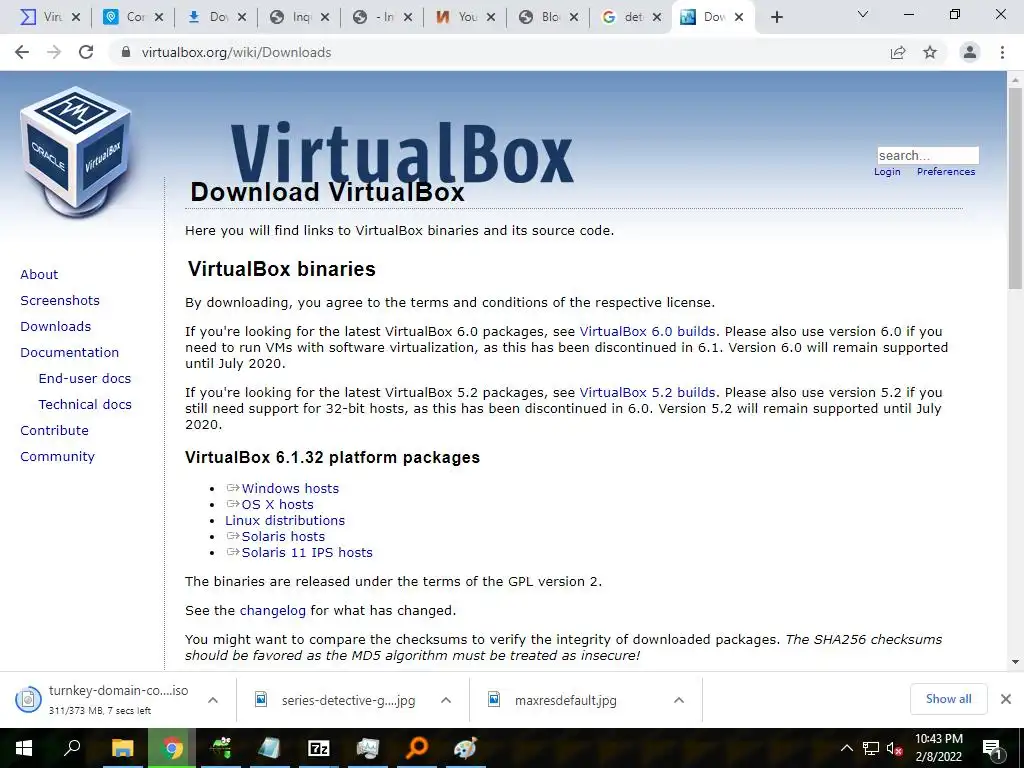Screen dimensions: 1024x768
Task: Click the VirtualBox cube logo
Action: click(x=76, y=151)
